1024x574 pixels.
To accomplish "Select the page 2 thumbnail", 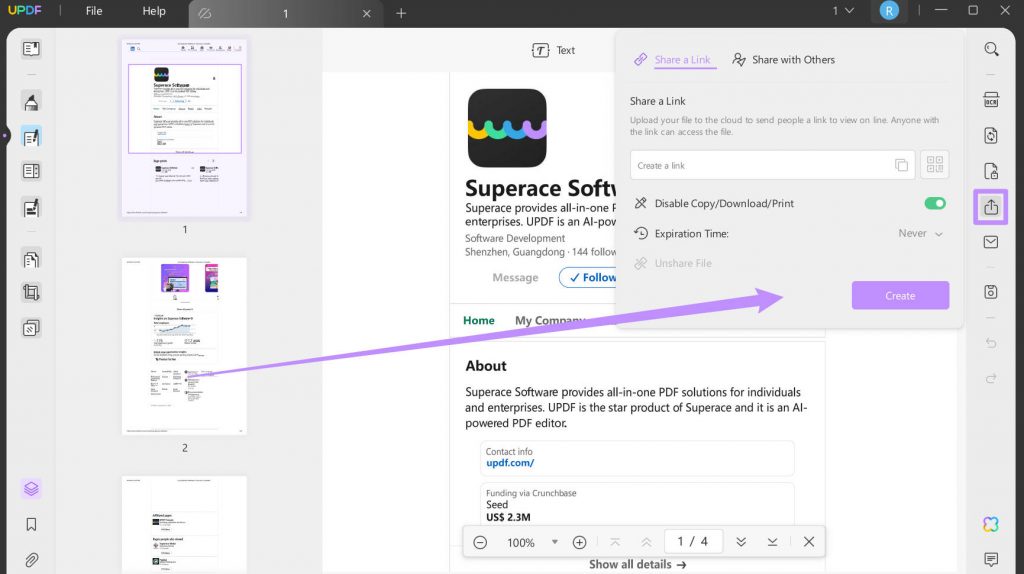I will 184,345.
